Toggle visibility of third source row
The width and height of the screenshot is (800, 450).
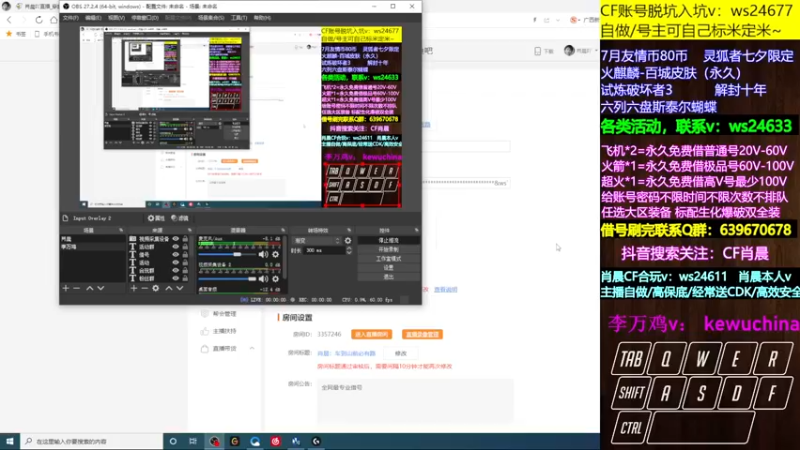coord(176,255)
